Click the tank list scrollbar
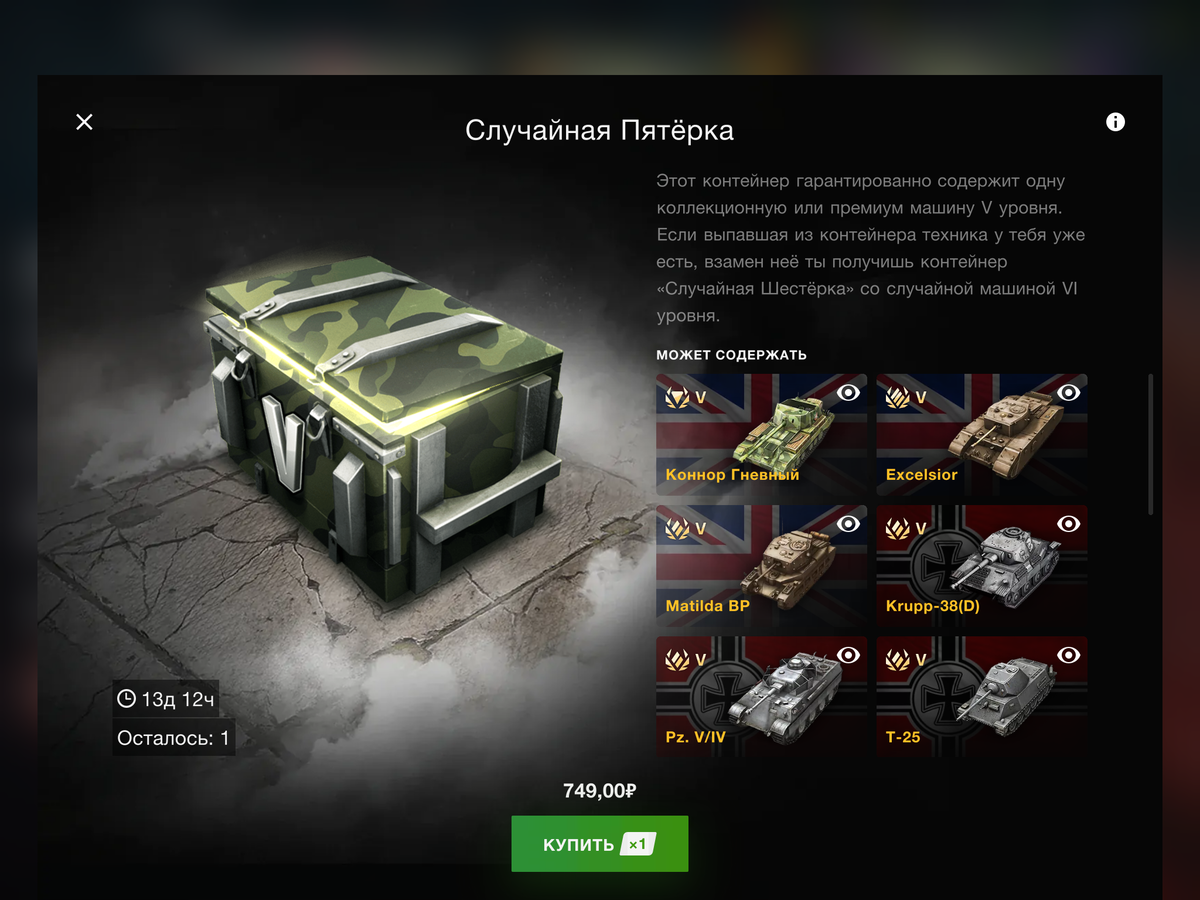 [1151, 445]
